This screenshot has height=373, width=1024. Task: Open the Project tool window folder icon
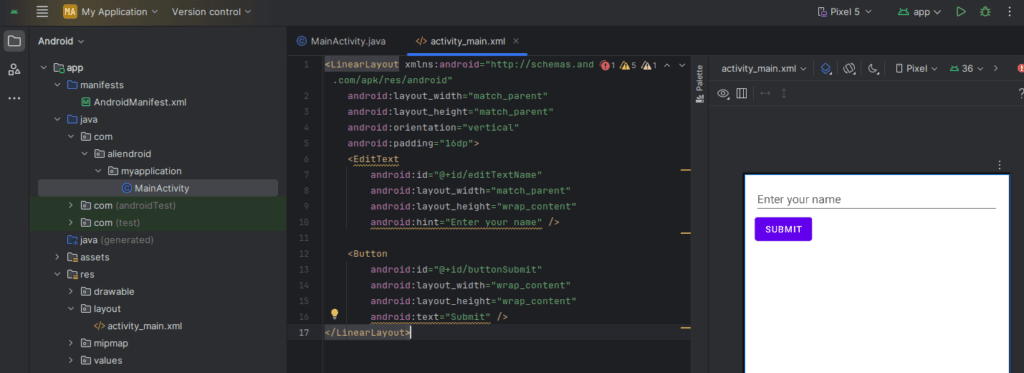point(14,41)
